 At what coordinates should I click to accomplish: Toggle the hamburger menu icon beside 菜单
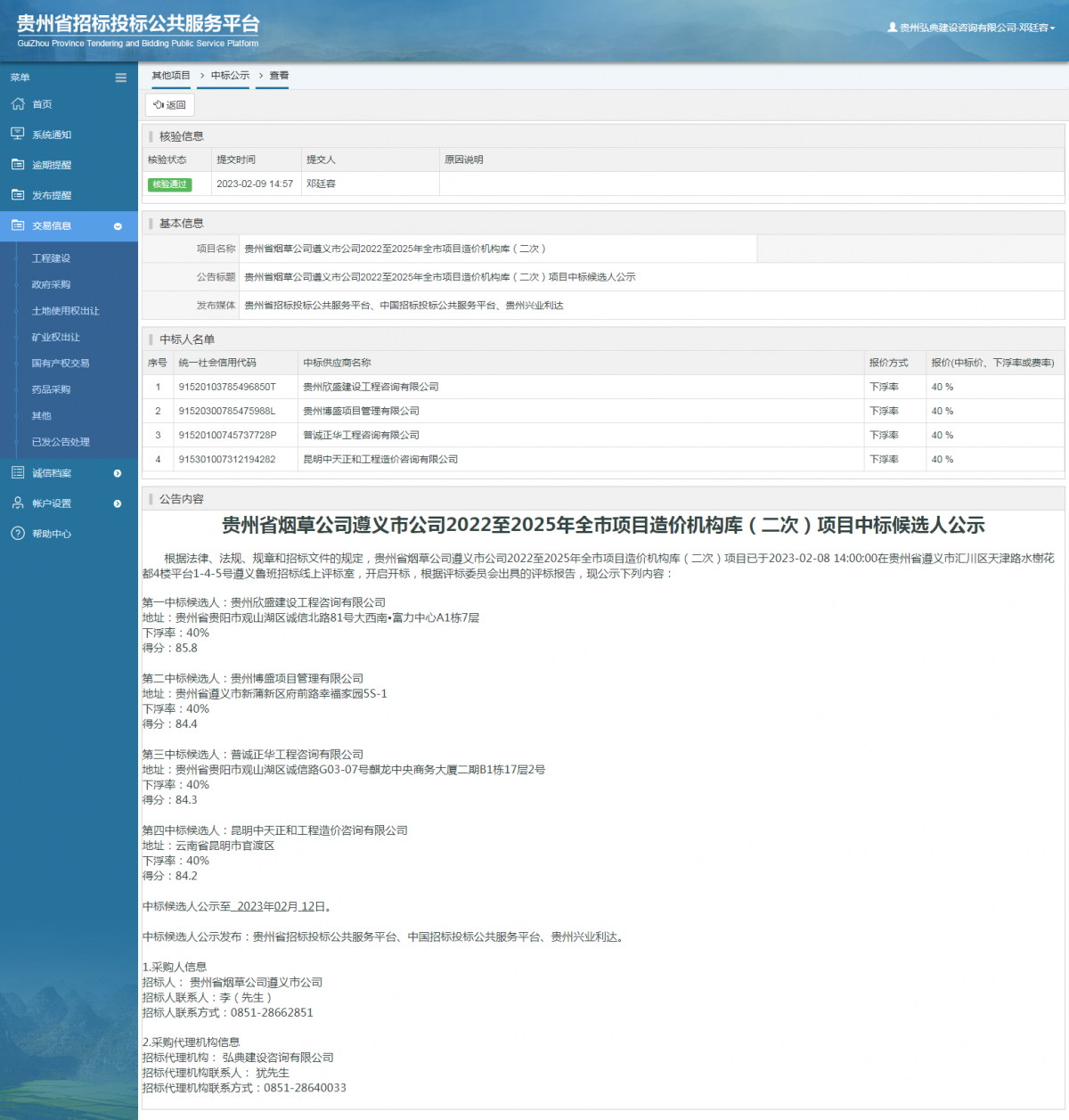coord(120,78)
